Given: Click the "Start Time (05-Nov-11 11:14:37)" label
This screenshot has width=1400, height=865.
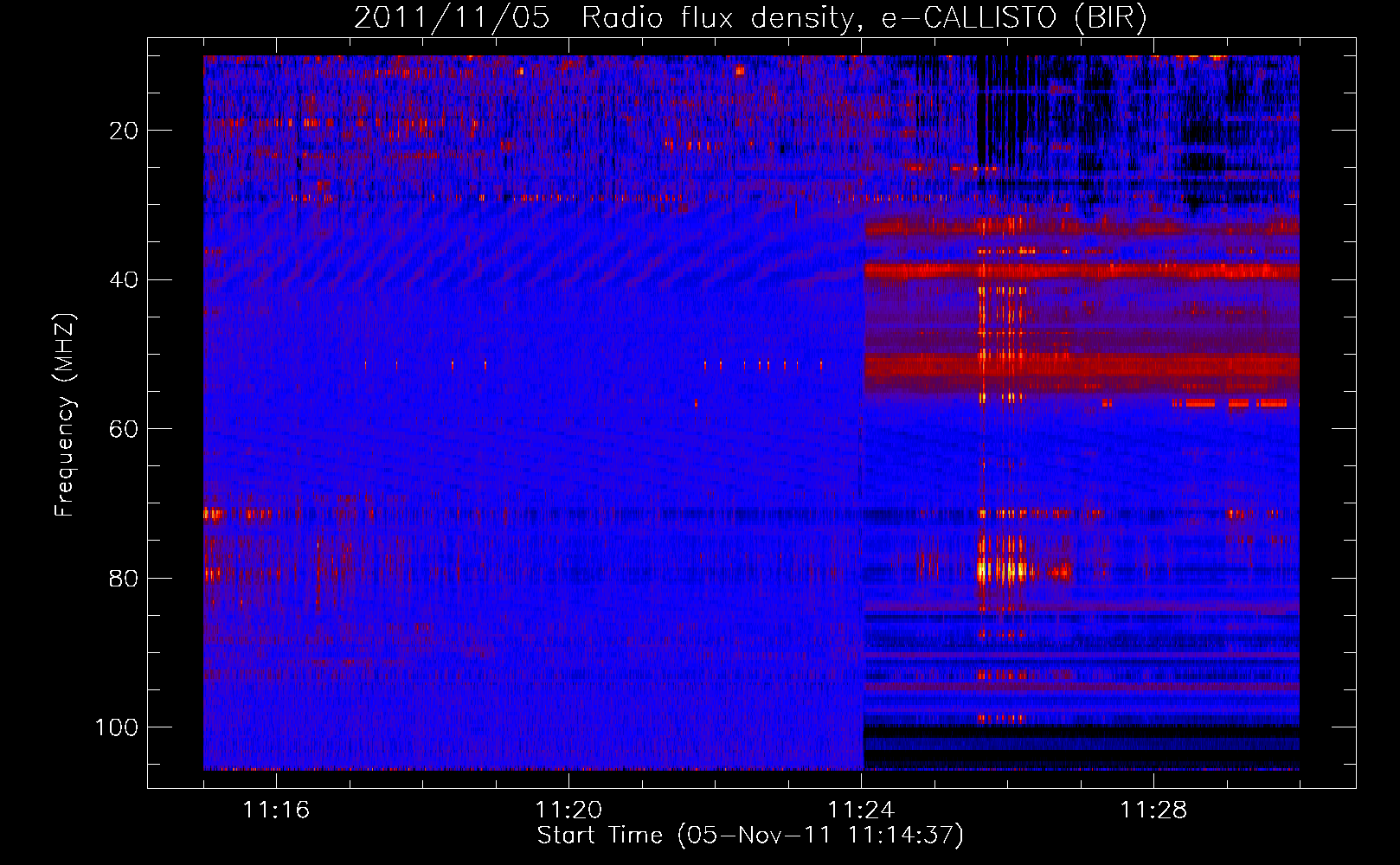Looking at the screenshot, I should [x=750, y=836].
